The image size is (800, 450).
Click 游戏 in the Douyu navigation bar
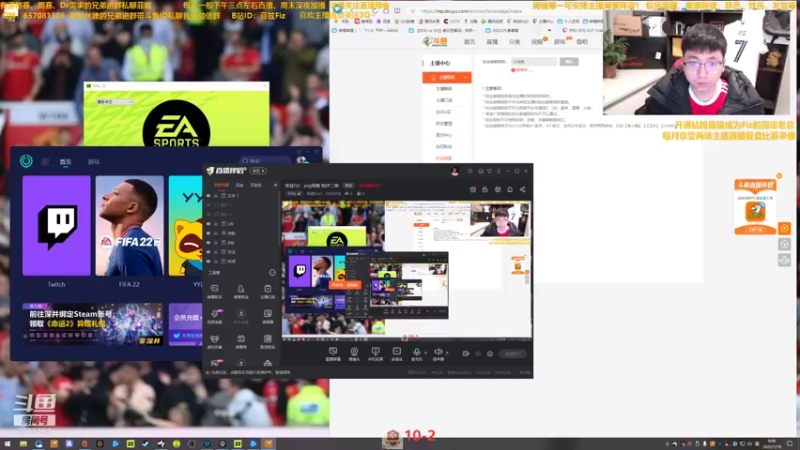click(559, 42)
